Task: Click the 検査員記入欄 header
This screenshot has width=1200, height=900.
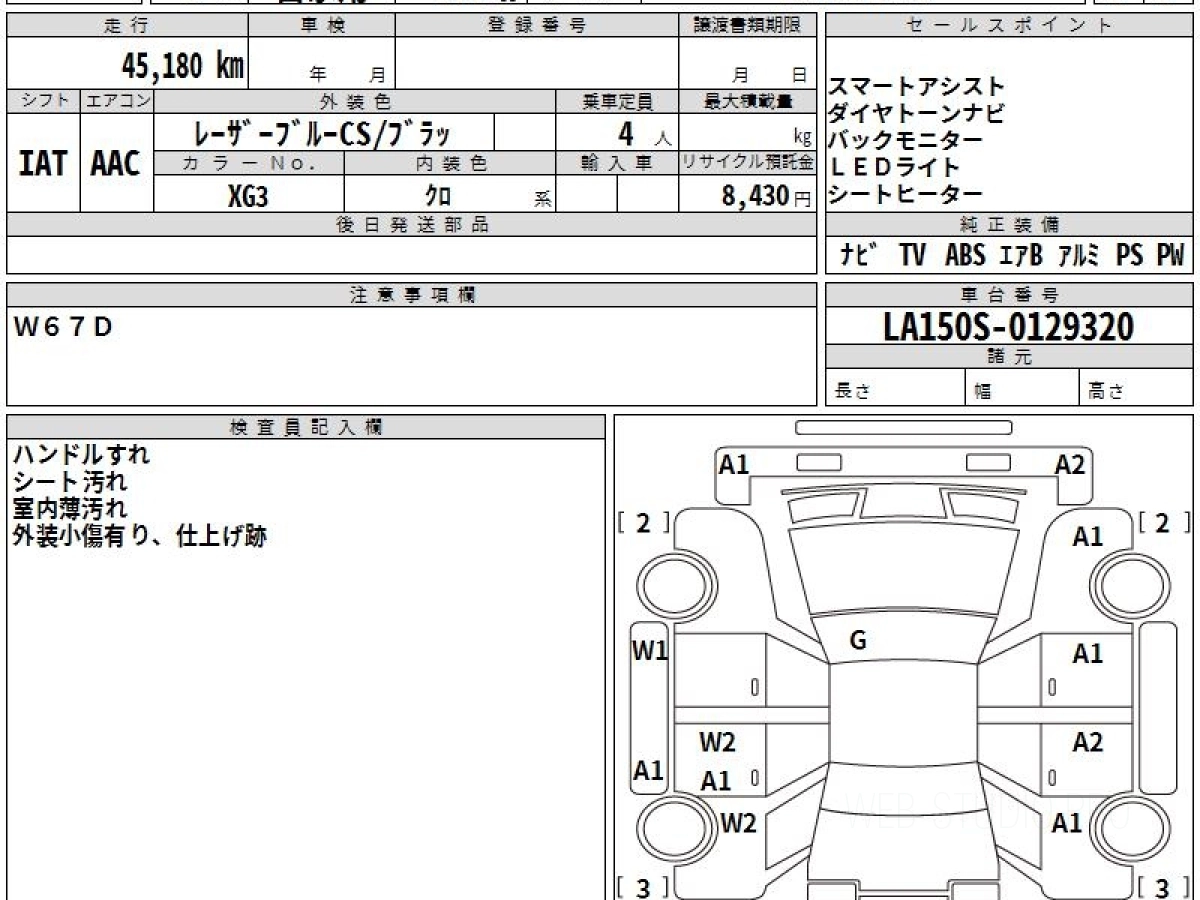Action: point(306,426)
